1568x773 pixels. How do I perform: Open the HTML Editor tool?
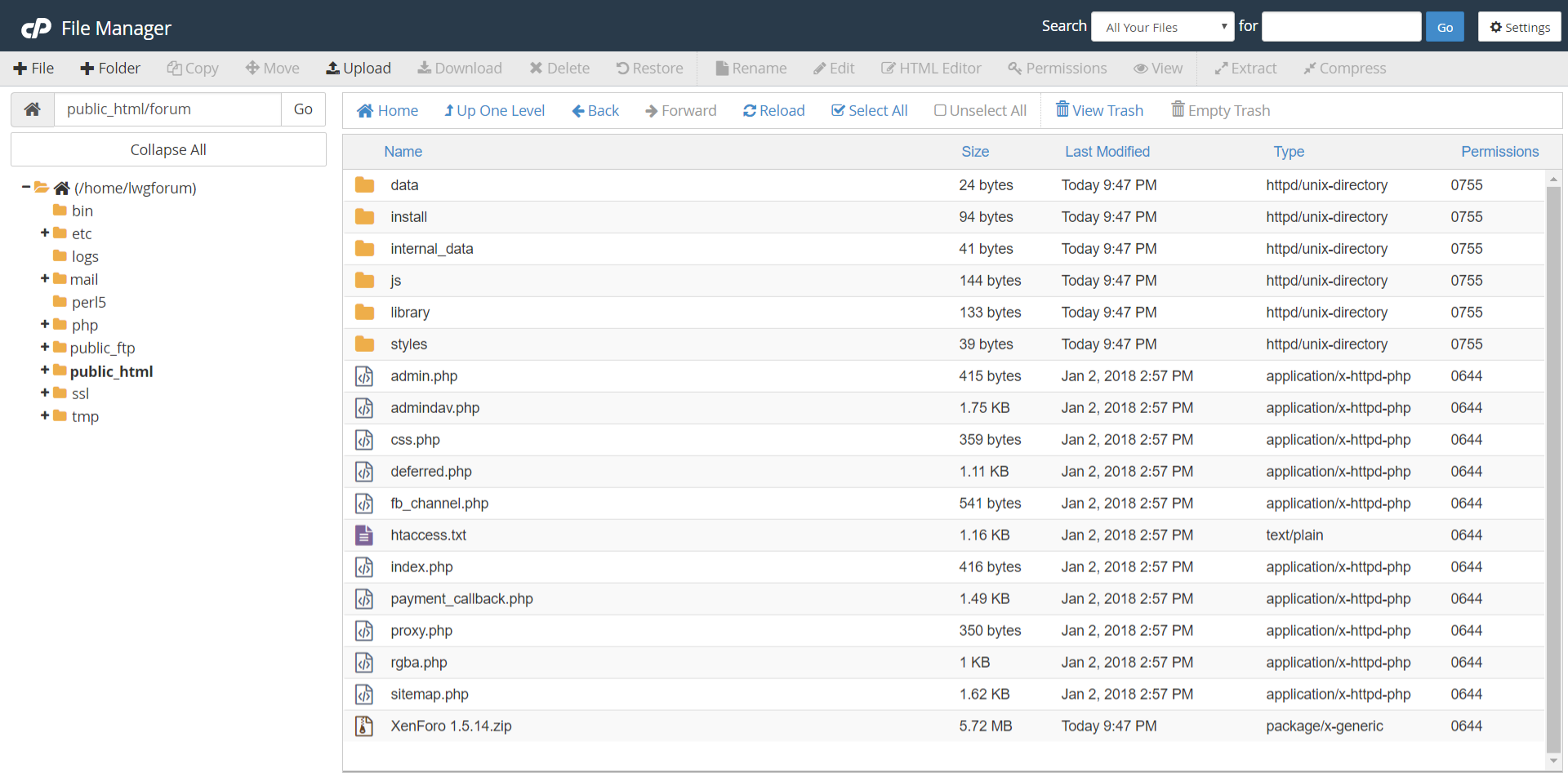[931, 69]
